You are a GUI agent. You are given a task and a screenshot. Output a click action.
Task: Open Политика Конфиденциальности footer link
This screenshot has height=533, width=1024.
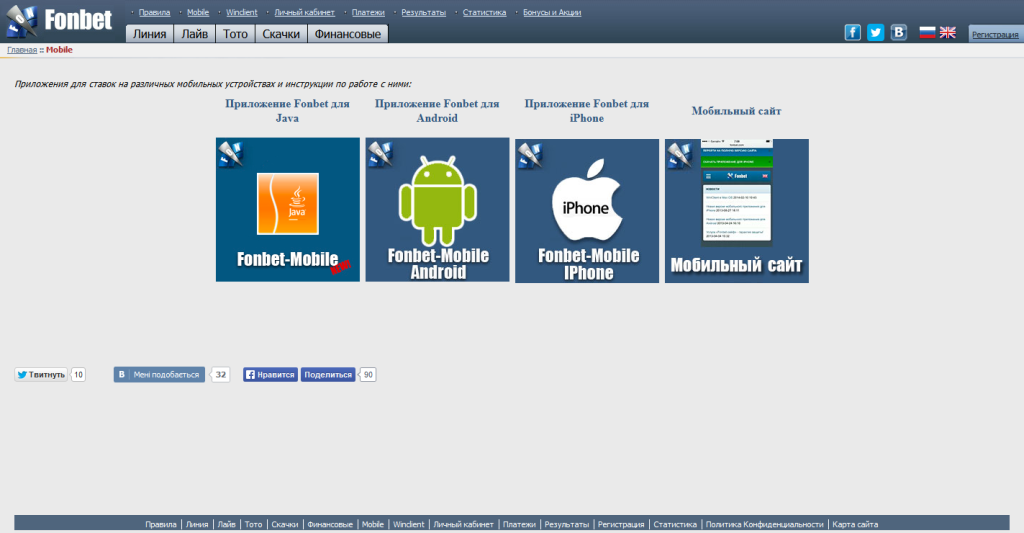pos(765,525)
